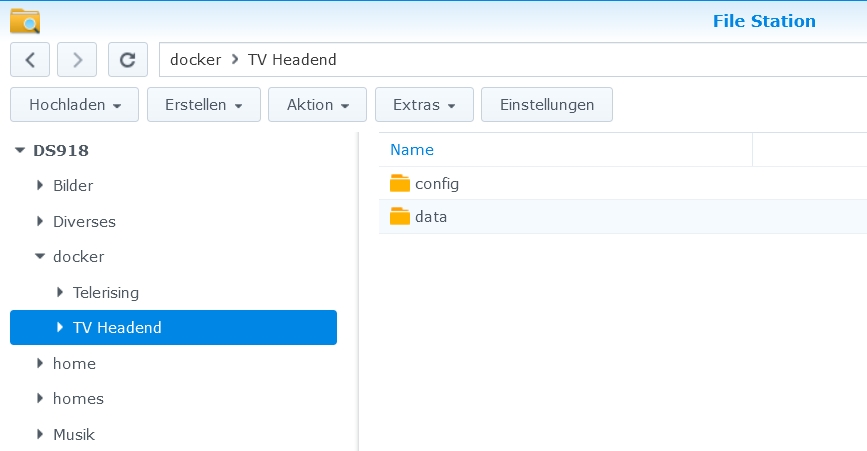Open Einstellungen settings
Image resolution: width=867 pixels, height=451 pixels.
point(547,104)
